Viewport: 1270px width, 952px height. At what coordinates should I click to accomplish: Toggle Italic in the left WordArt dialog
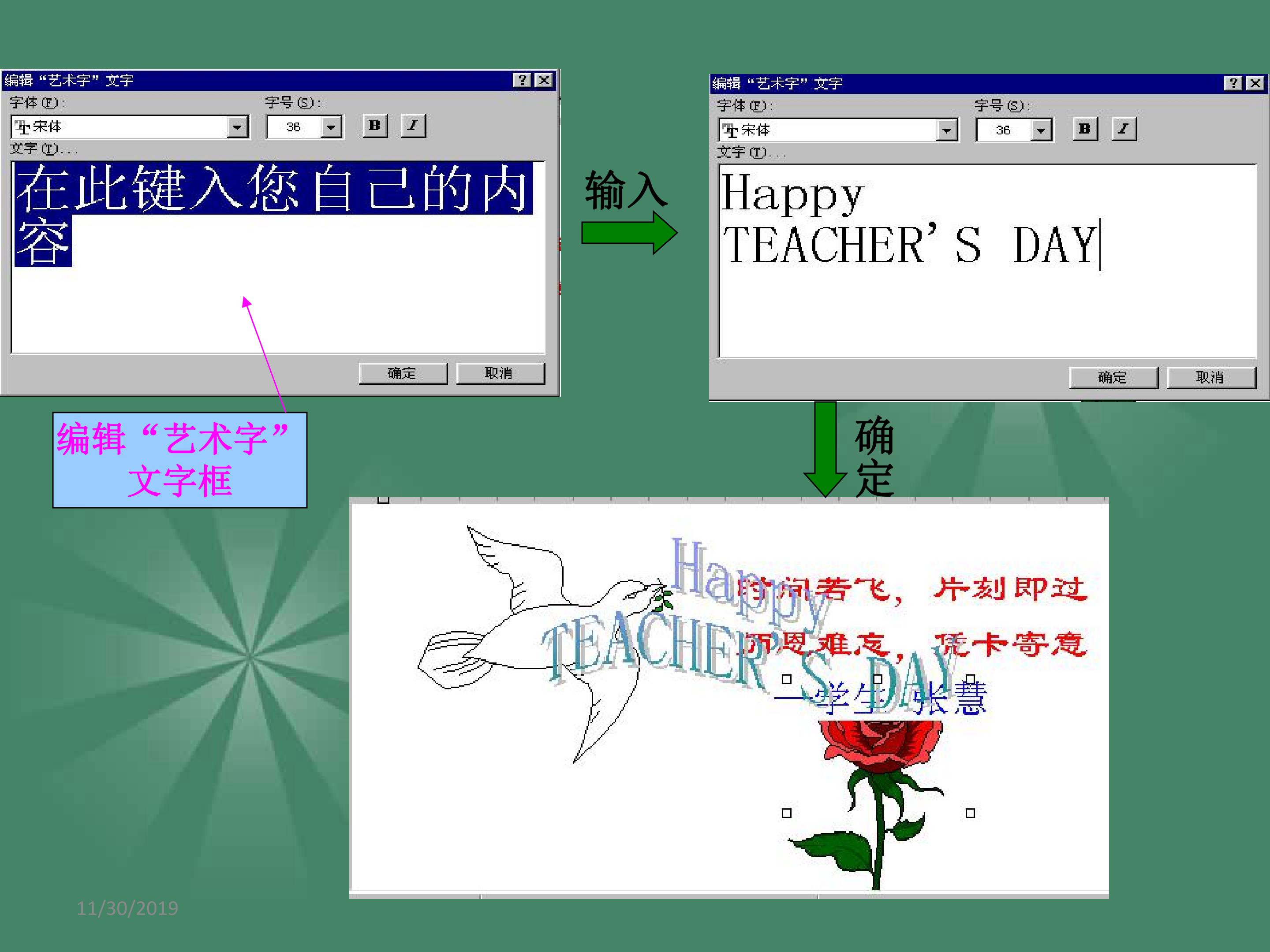pos(413,126)
